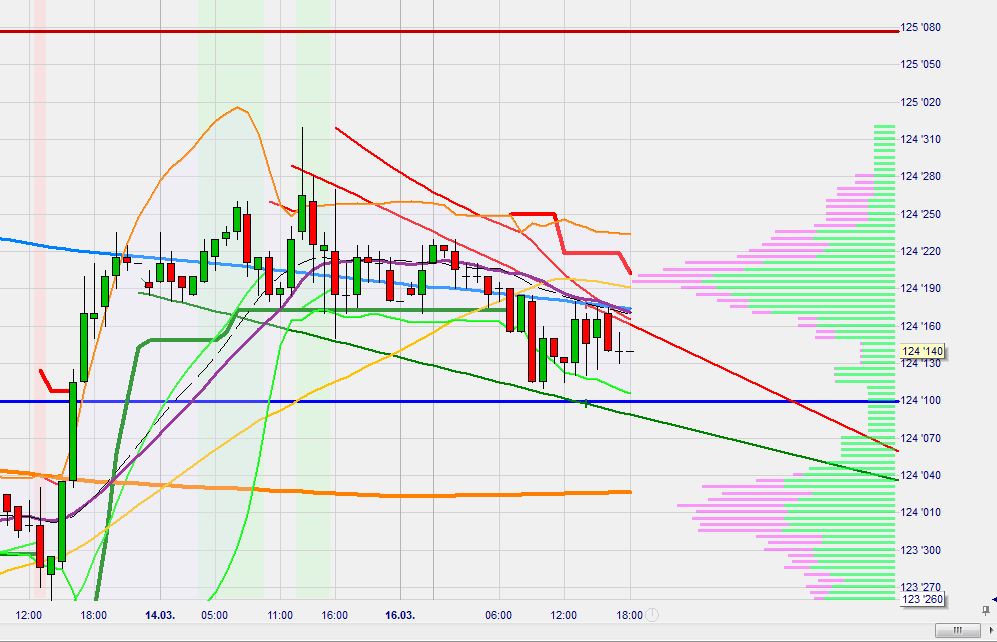The height and width of the screenshot is (642, 997).
Task: Click the dark red horizontal line at 125 '080
Action: (x=449, y=31)
